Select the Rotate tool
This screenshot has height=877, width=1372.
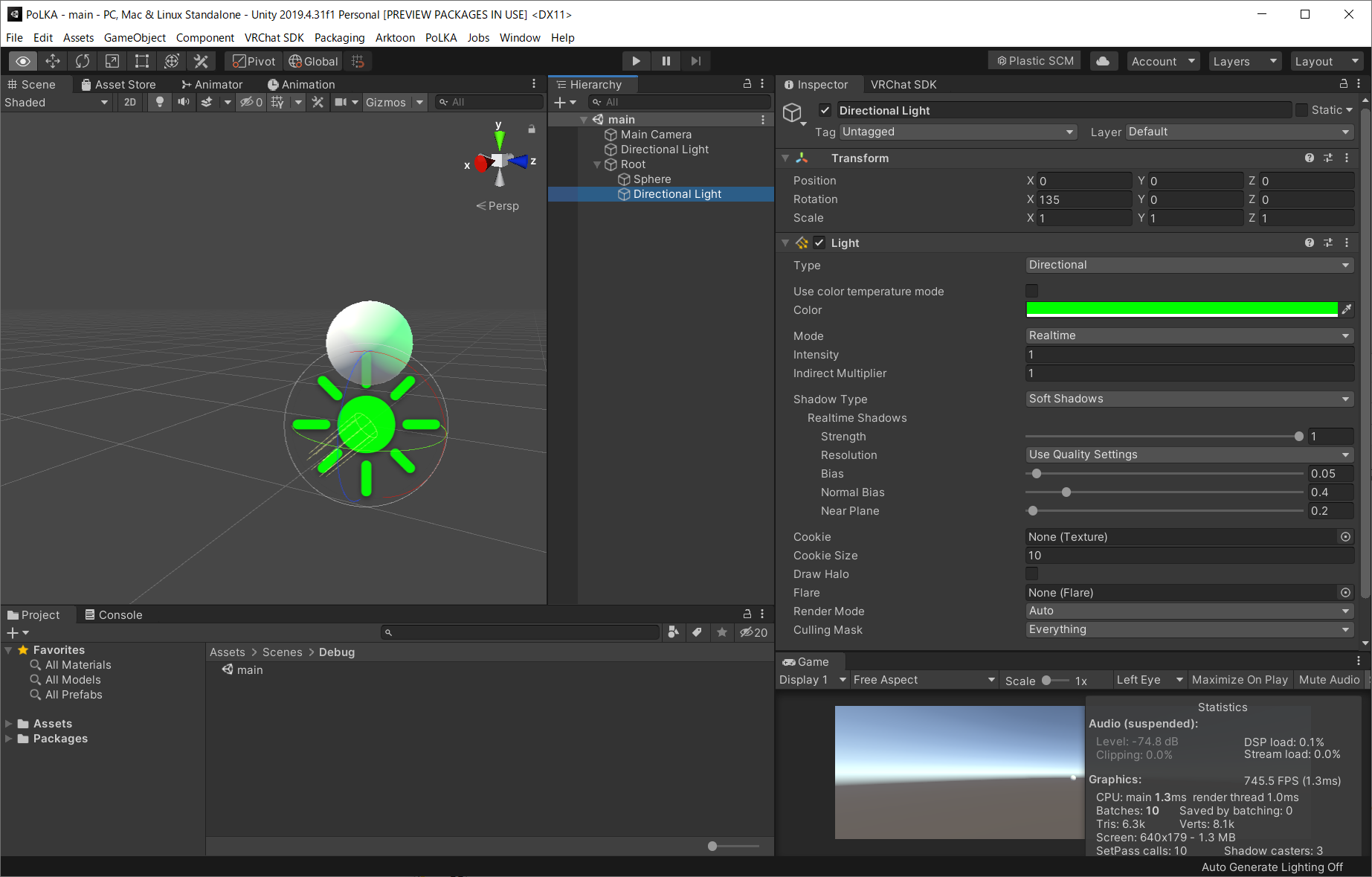83,61
